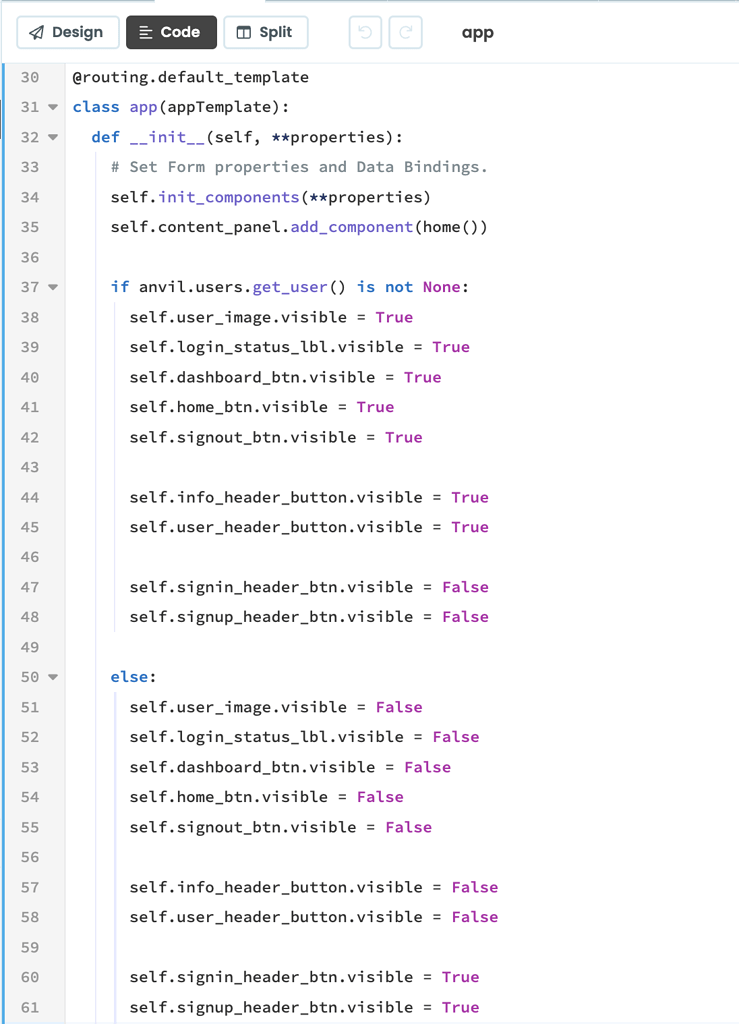
Task: Click the two-column Split icon
Action: click(x=244, y=33)
